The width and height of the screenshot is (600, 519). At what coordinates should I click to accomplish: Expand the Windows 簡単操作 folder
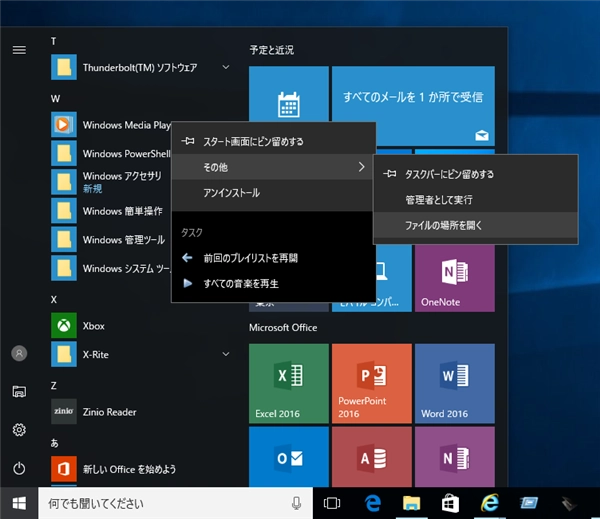coord(111,211)
